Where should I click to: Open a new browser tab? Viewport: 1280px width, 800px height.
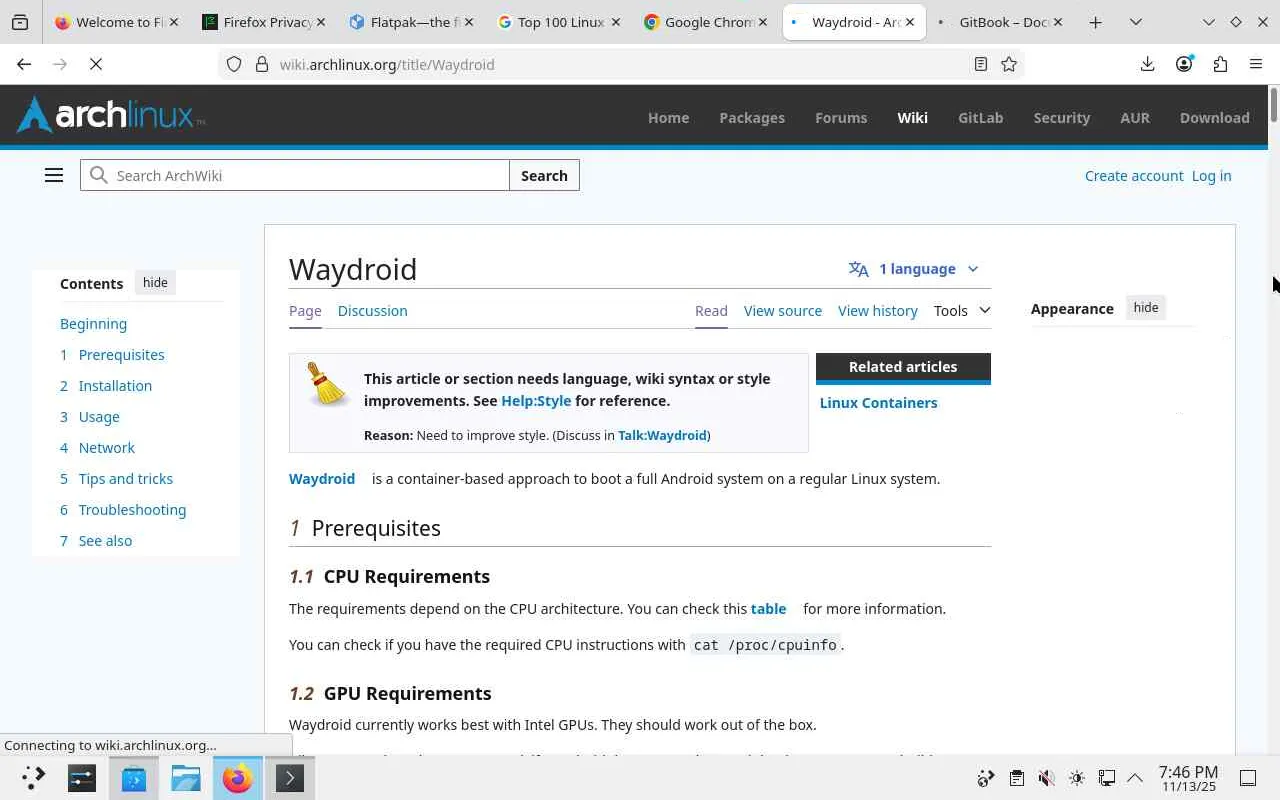(x=1095, y=22)
